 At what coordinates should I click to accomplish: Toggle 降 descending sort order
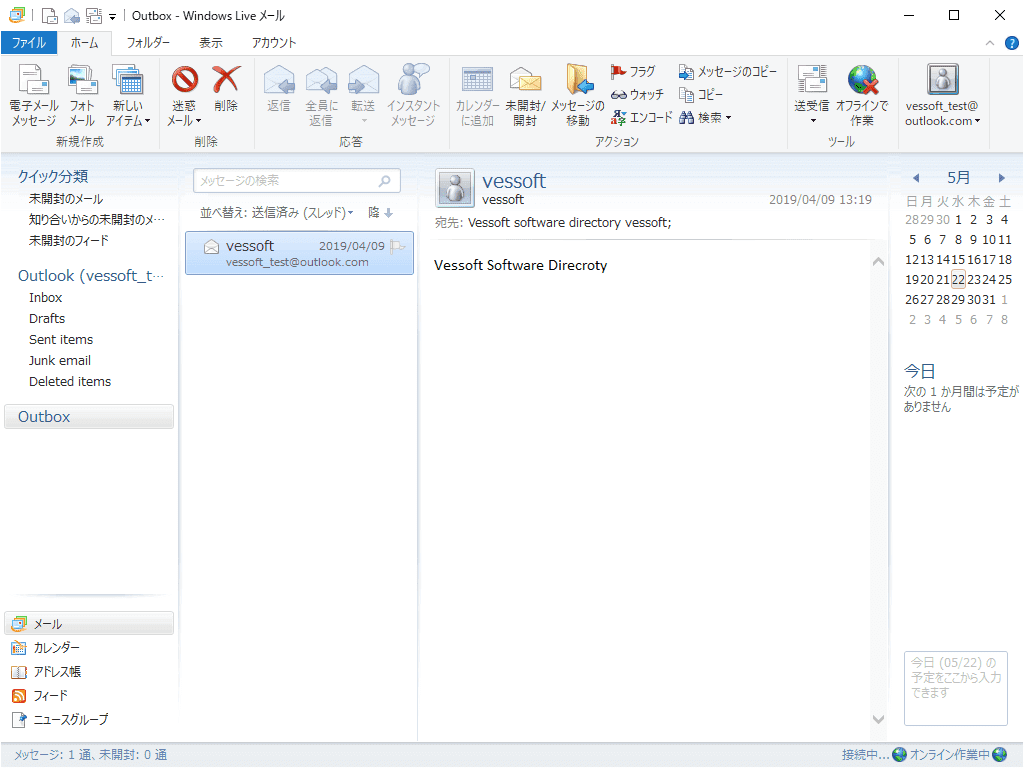(380, 213)
